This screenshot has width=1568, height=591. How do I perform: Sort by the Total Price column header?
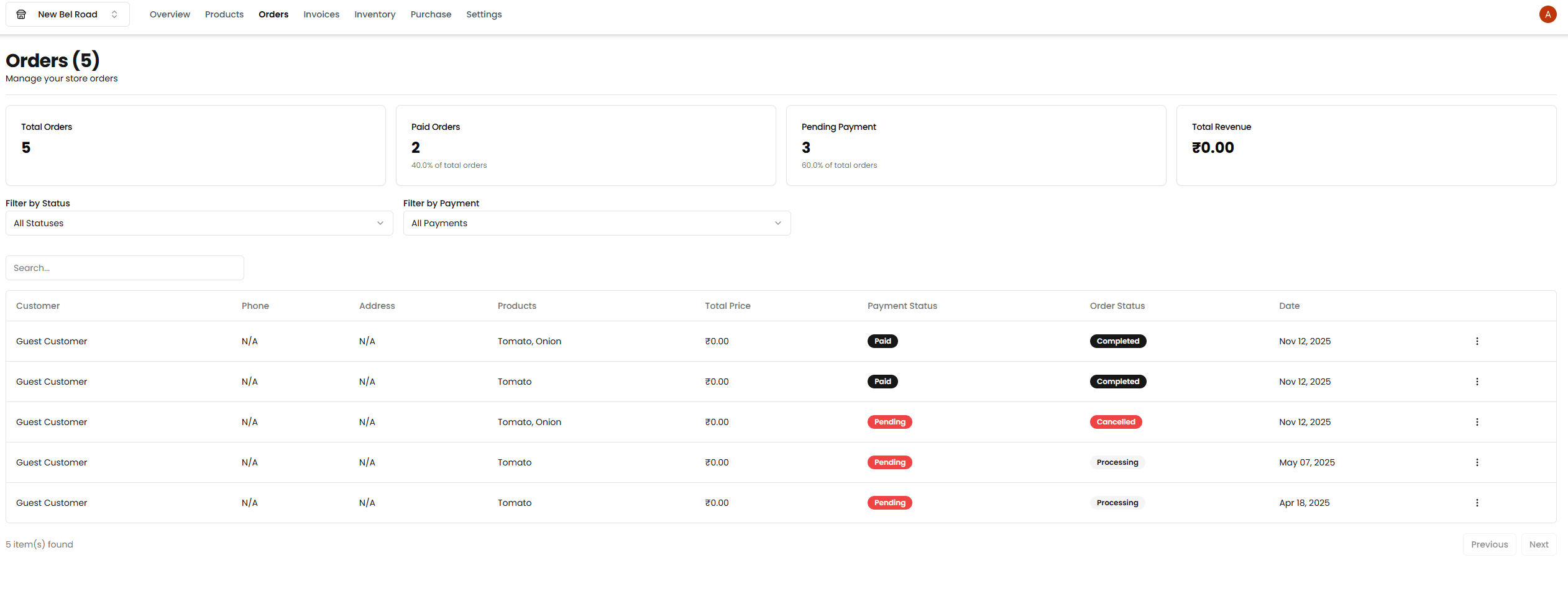(x=727, y=306)
